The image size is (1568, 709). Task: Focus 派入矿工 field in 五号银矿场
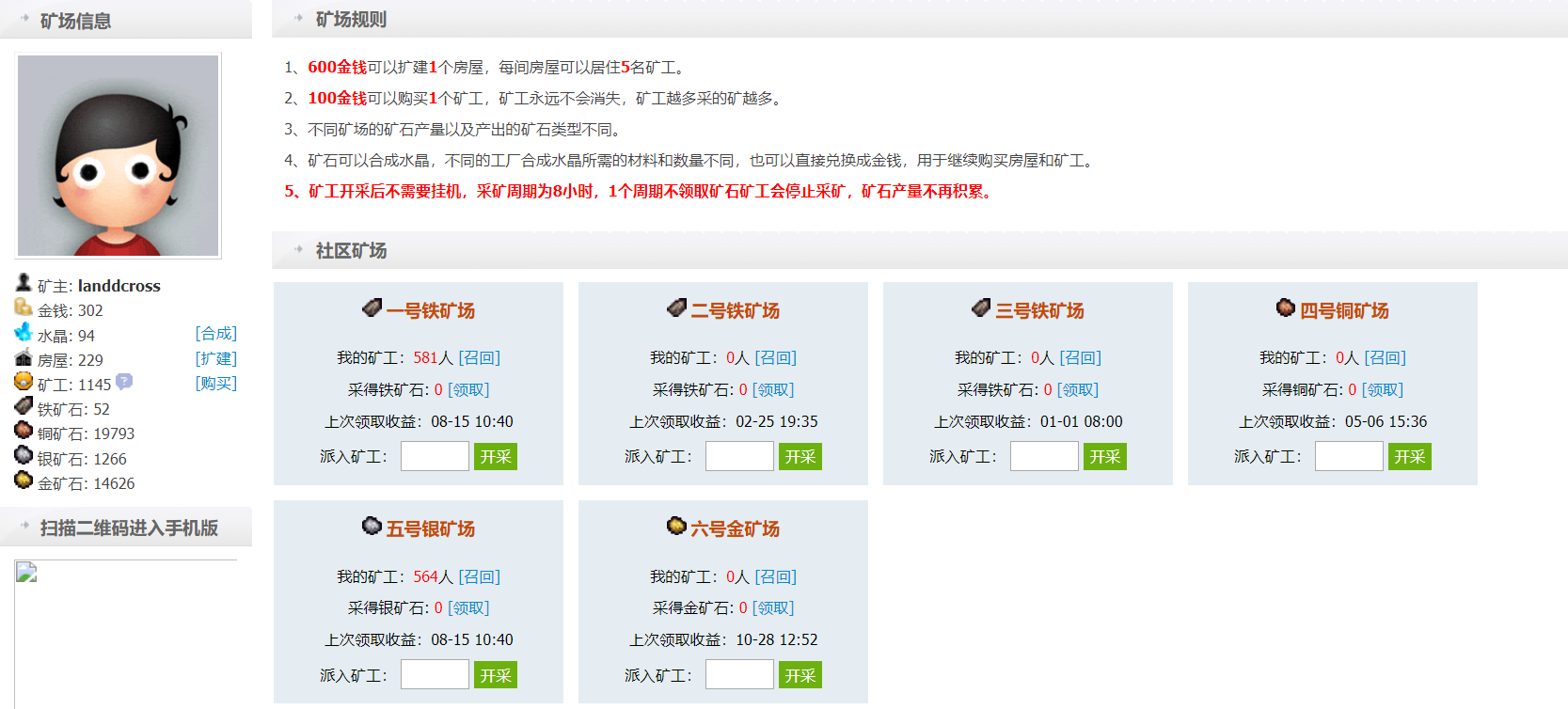(x=435, y=675)
